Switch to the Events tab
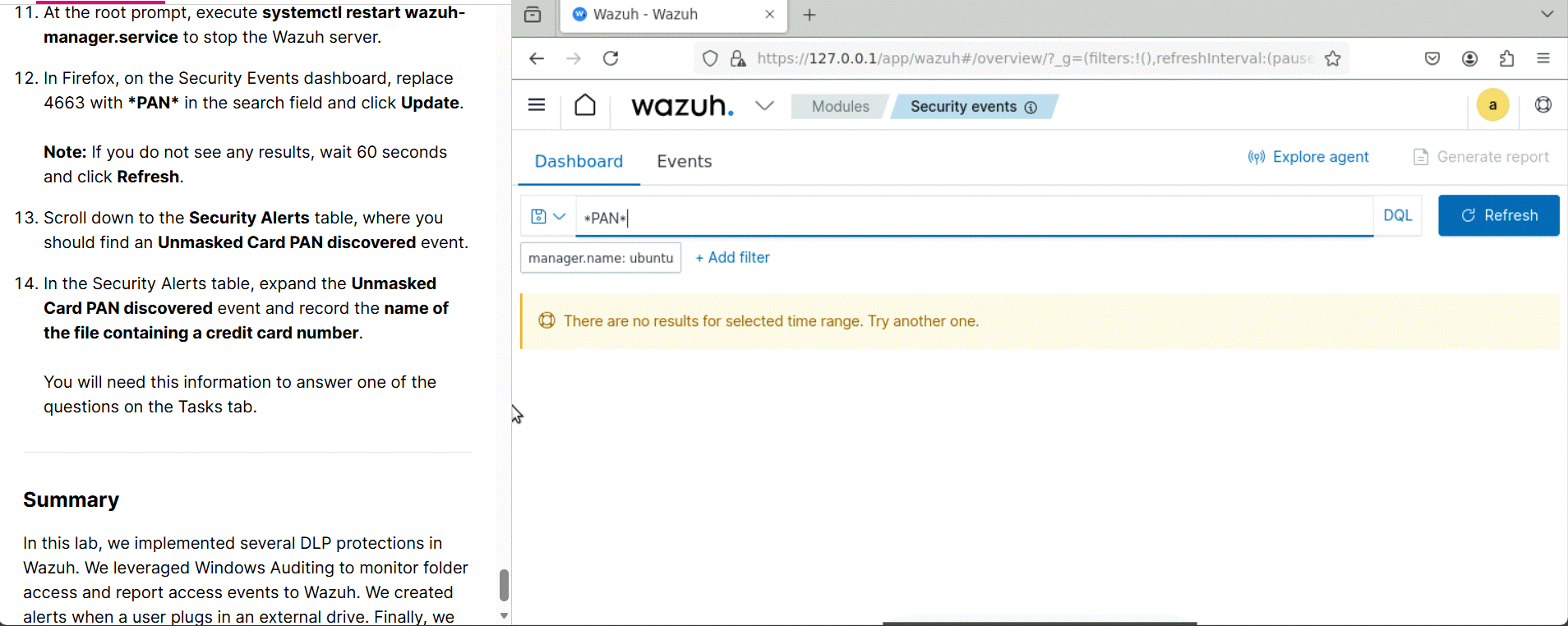Image resolution: width=1568 pixels, height=626 pixels. pos(684,161)
